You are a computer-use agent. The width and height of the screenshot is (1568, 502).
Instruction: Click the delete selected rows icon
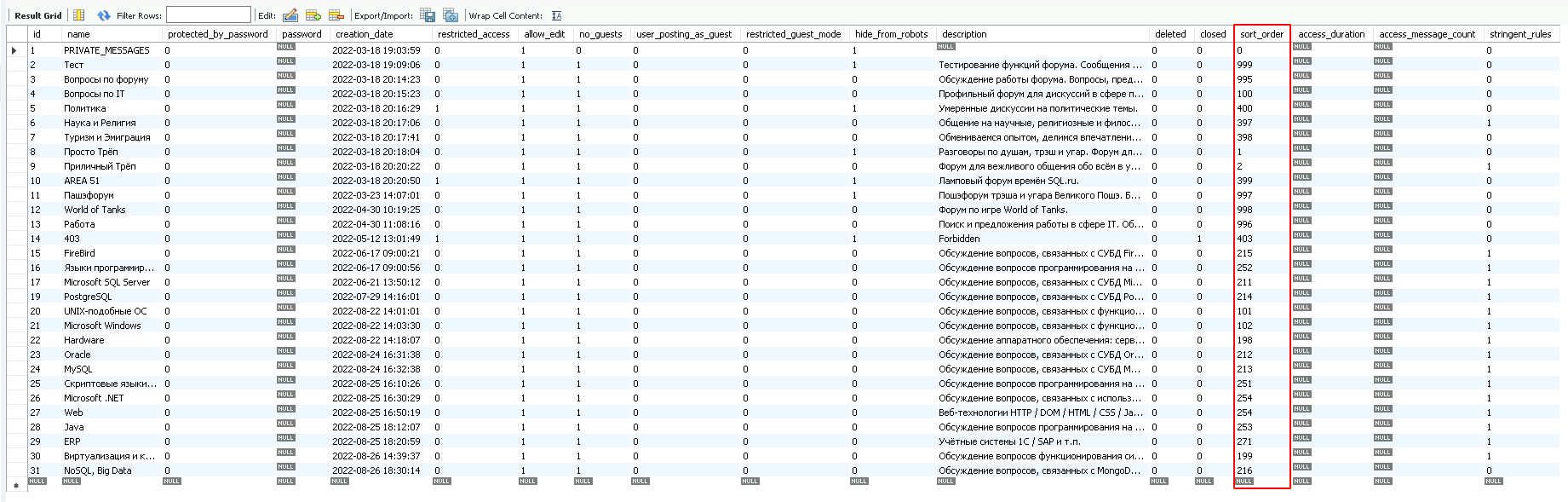click(x=336, y=15)
